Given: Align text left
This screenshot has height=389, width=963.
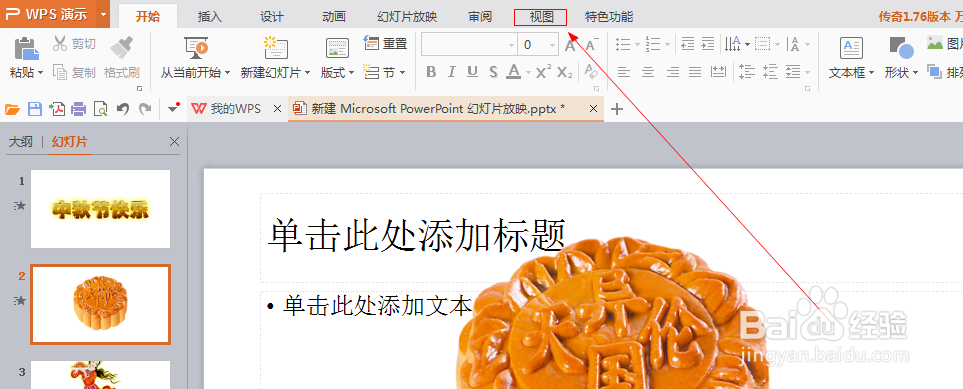Looking at the screenshot, I should pyautogui.click(x=624, y=73).
